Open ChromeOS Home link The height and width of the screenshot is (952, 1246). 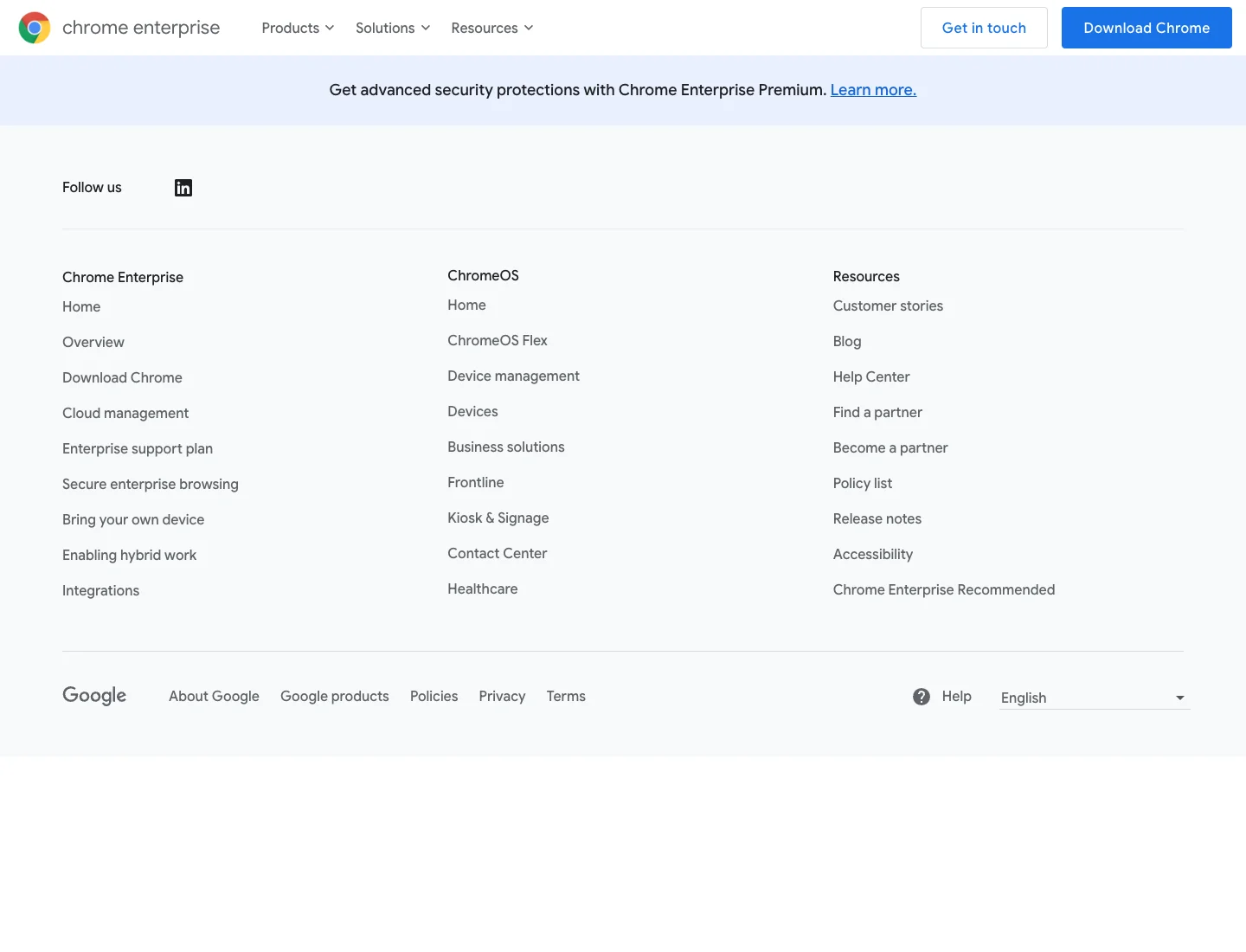466,305
